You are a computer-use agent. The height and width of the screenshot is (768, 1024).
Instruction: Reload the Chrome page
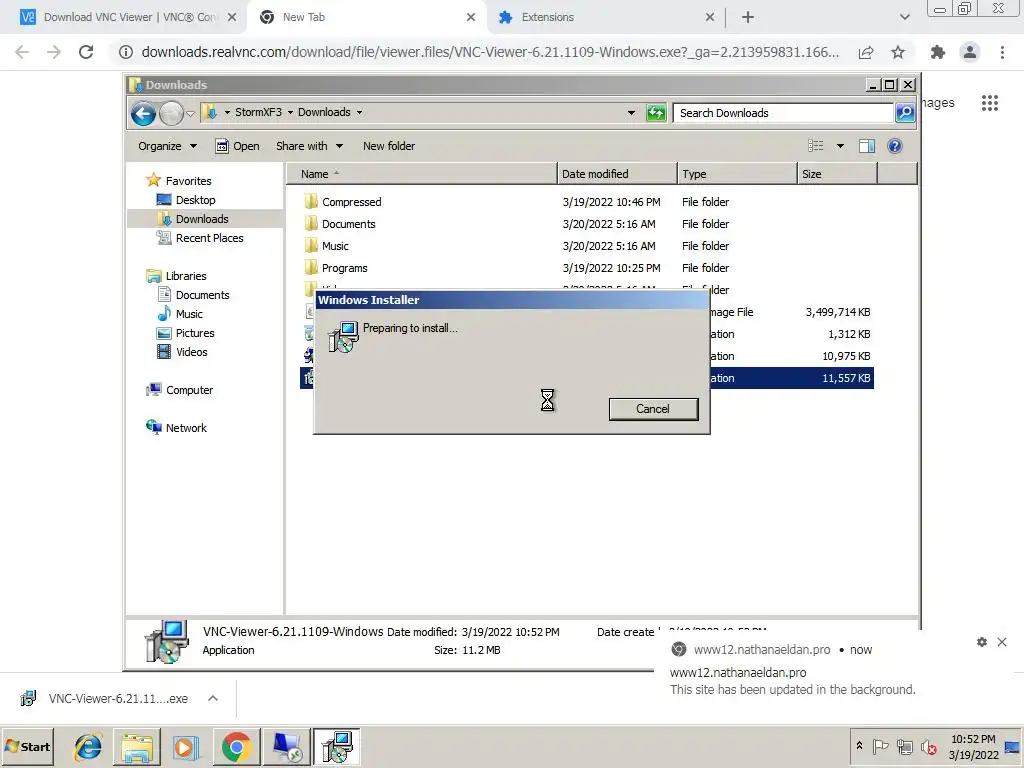pos(86,52)
